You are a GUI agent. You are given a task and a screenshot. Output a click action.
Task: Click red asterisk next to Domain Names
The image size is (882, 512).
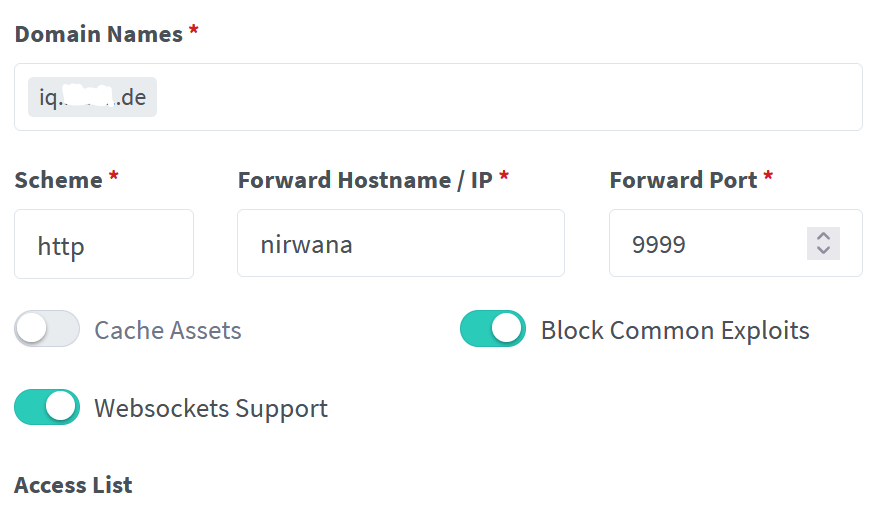pos(193,31)
